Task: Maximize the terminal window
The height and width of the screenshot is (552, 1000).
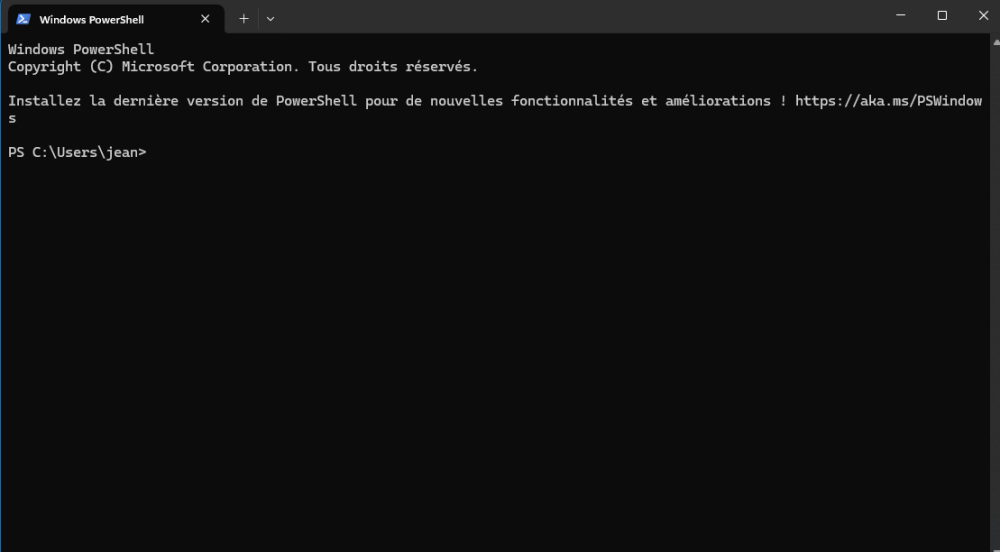Action: [942, 15]
